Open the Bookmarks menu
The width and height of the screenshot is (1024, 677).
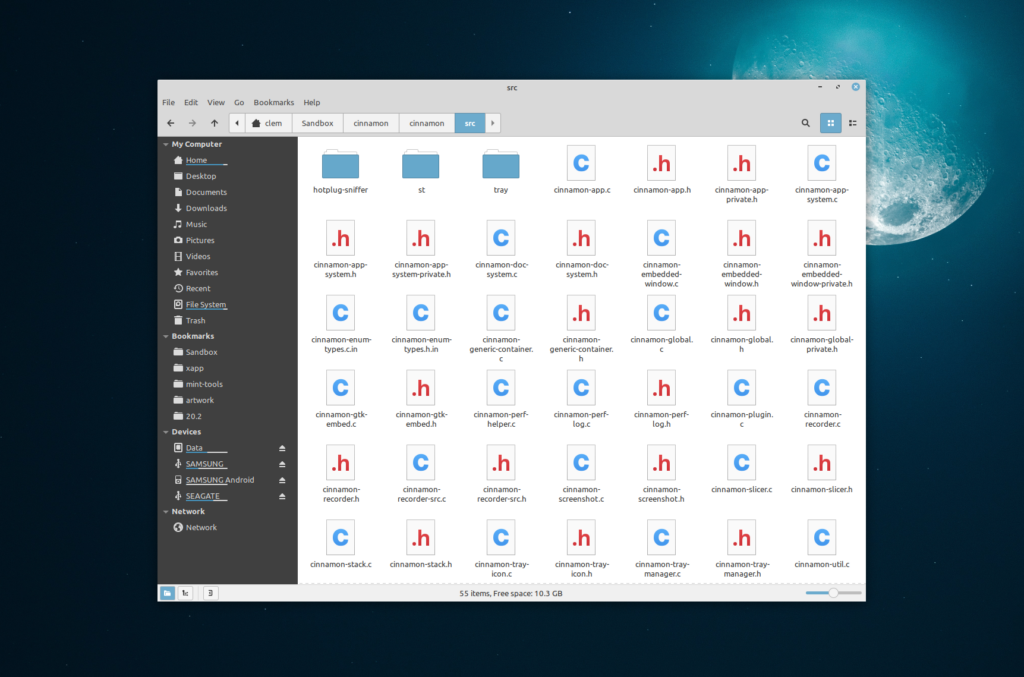(273, 102)
